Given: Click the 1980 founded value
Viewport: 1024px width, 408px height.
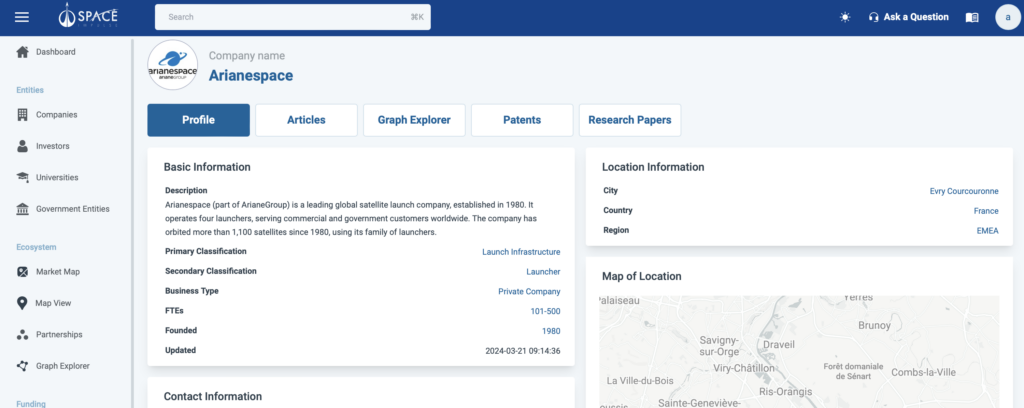Looking at the screenshot, I should (x=551, y=331).
